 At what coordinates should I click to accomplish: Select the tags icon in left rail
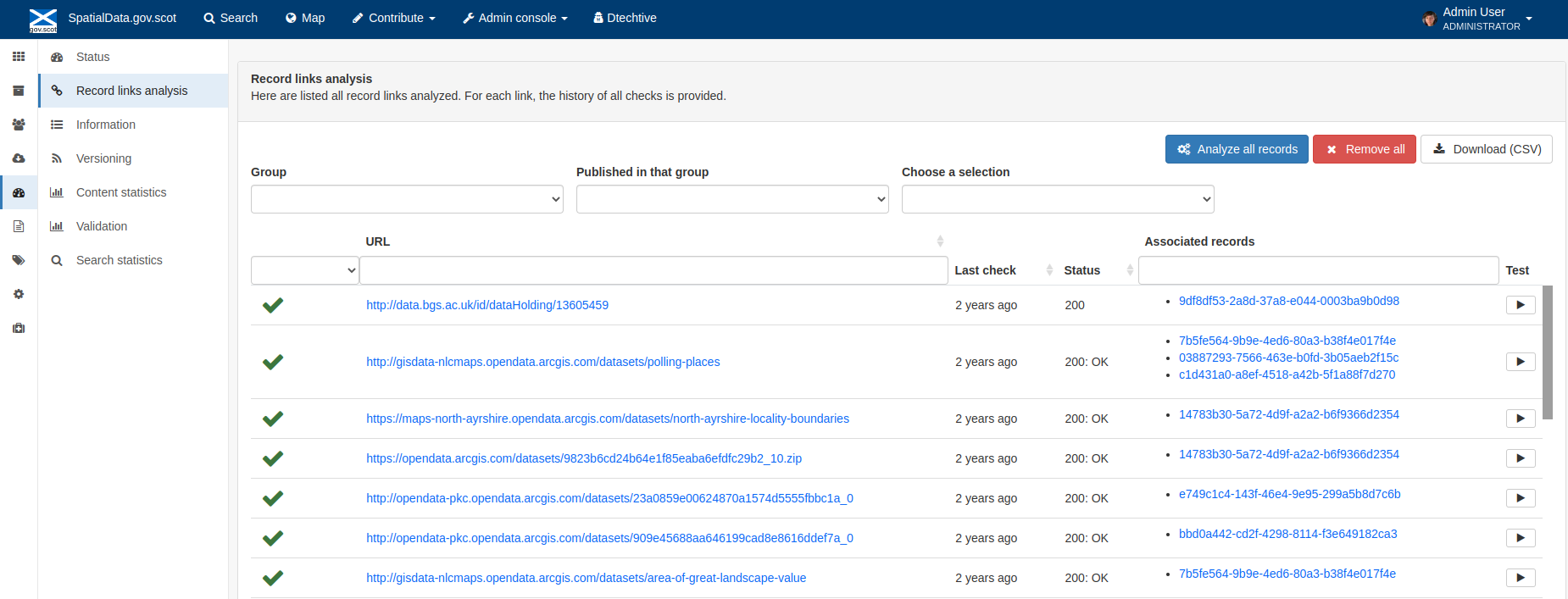point(19,260)
